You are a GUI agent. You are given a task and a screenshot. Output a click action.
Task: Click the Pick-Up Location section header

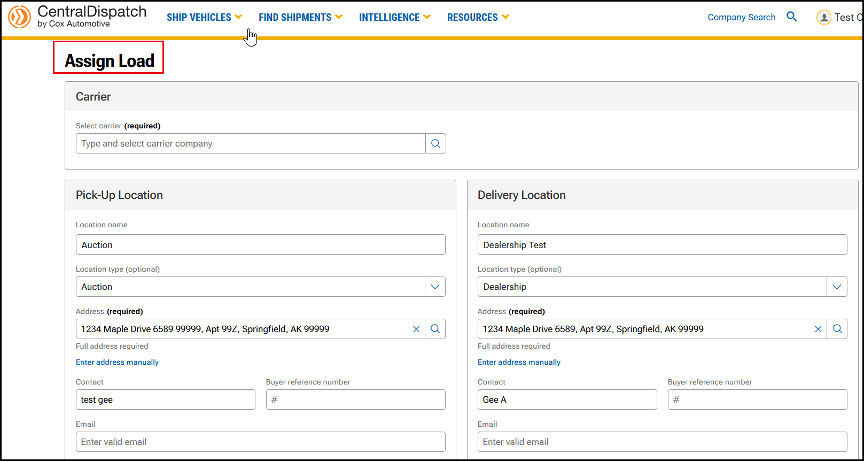[260, 195]
